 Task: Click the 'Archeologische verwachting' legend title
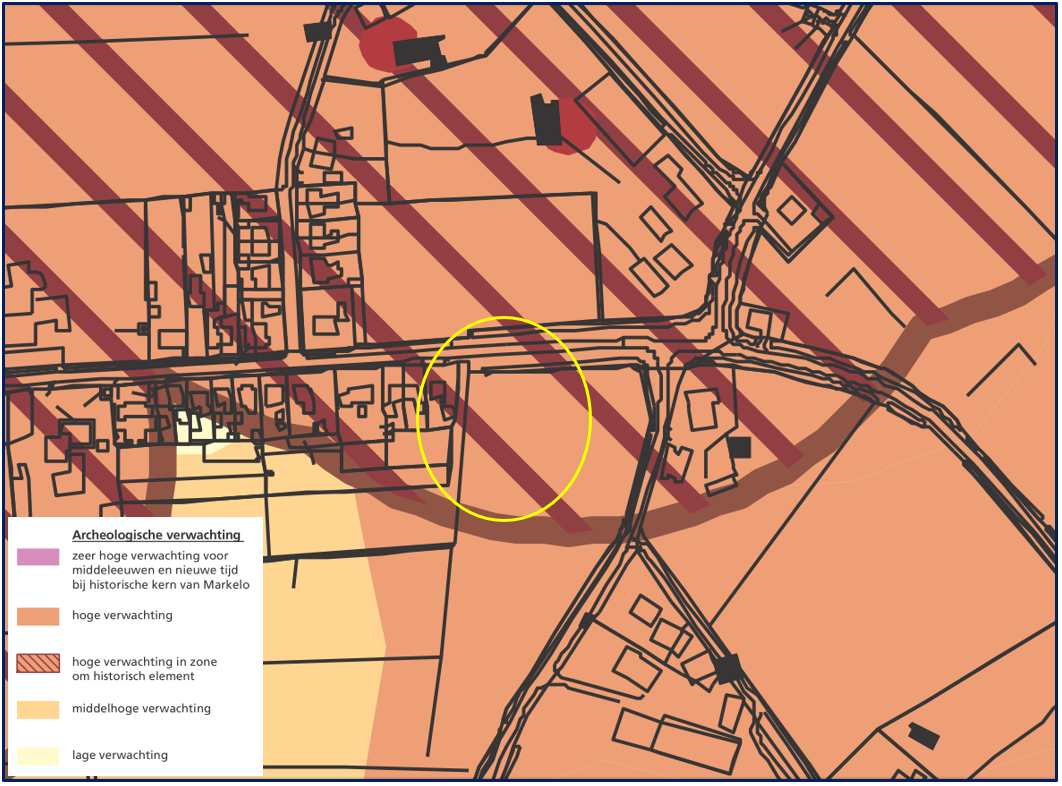pyautogui.click(x=156, y=535)
